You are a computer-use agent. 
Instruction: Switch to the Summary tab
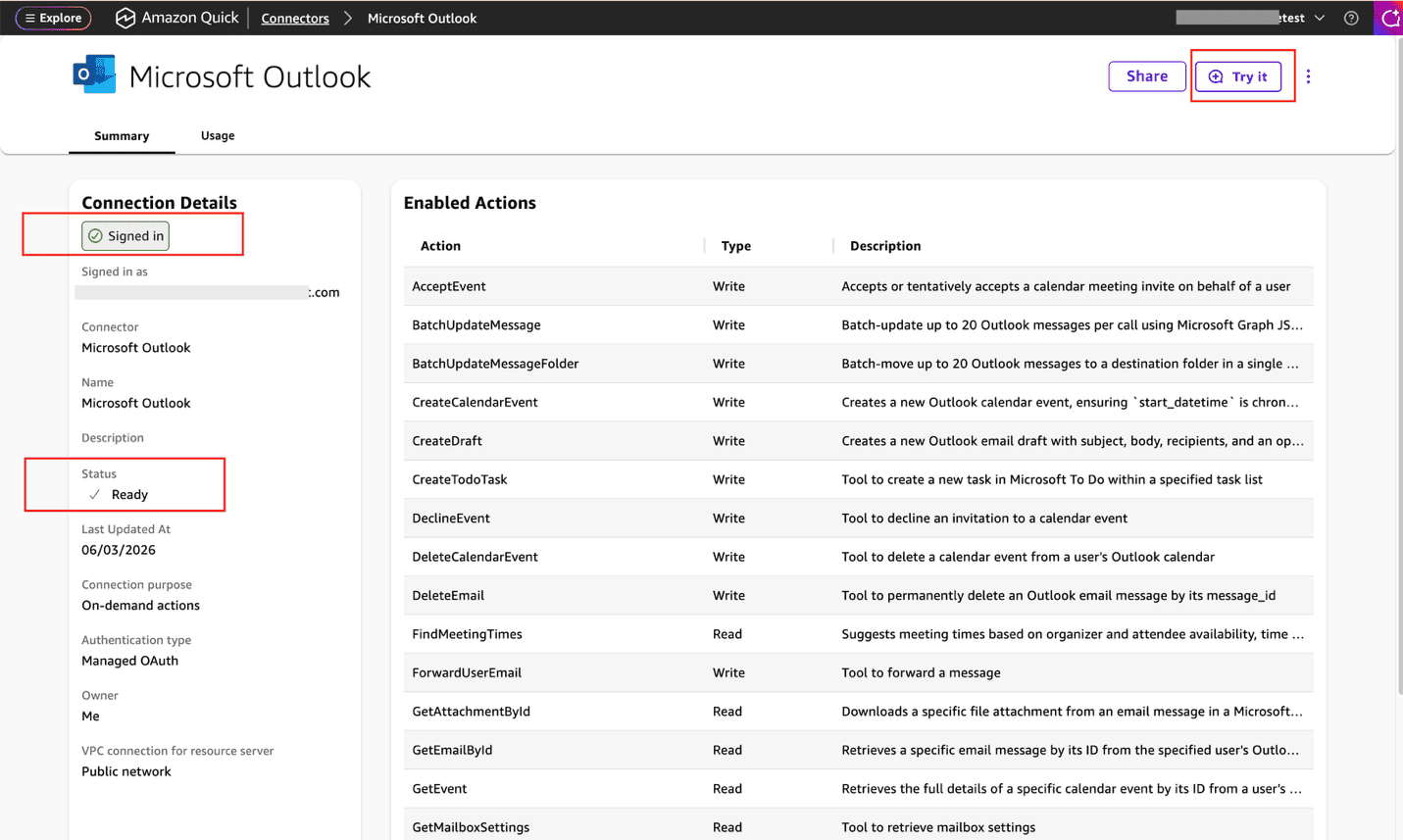(122, 136)
